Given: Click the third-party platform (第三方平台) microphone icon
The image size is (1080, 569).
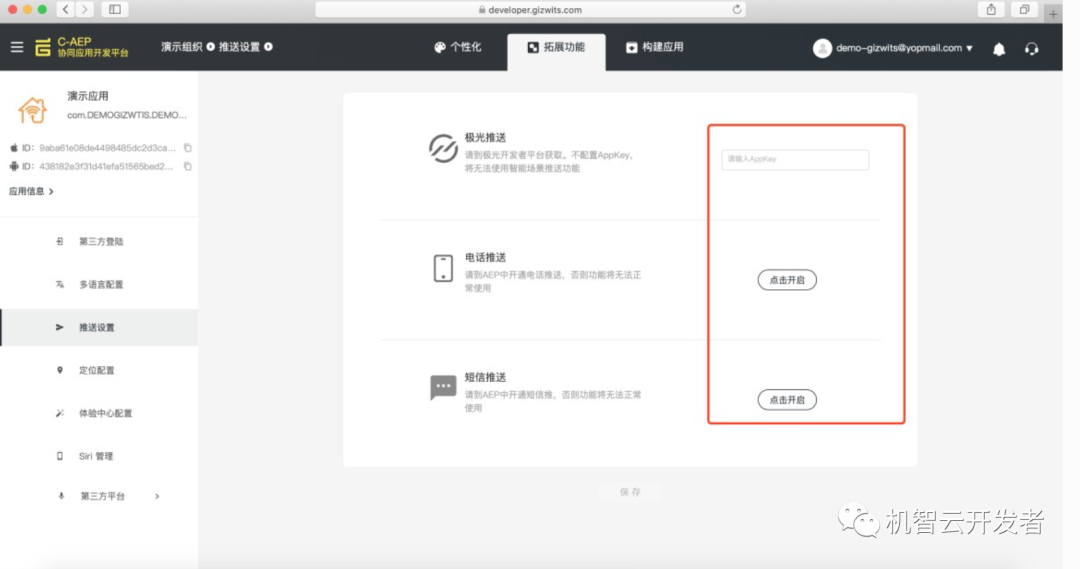Looking at the screenshot, I should [x=61, y=496].
